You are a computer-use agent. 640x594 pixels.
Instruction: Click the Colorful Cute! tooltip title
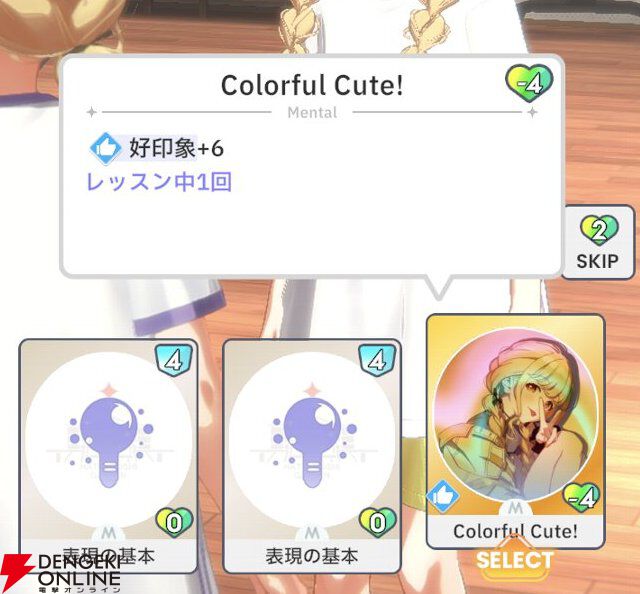coord(312,85)
